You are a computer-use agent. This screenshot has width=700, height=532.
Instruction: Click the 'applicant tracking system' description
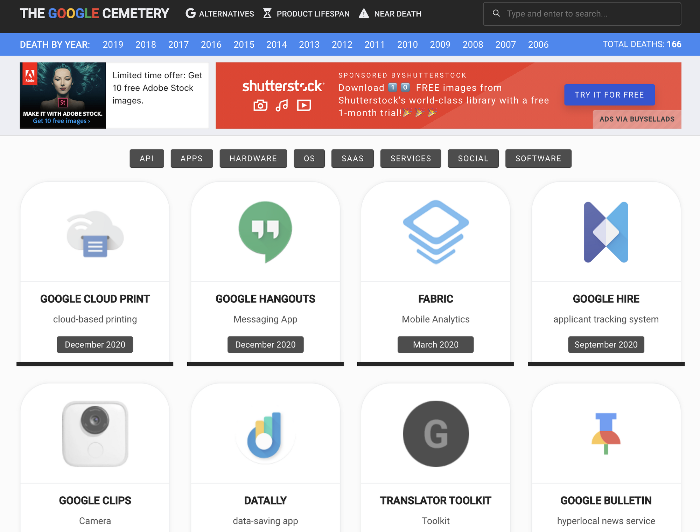(606, 320)
